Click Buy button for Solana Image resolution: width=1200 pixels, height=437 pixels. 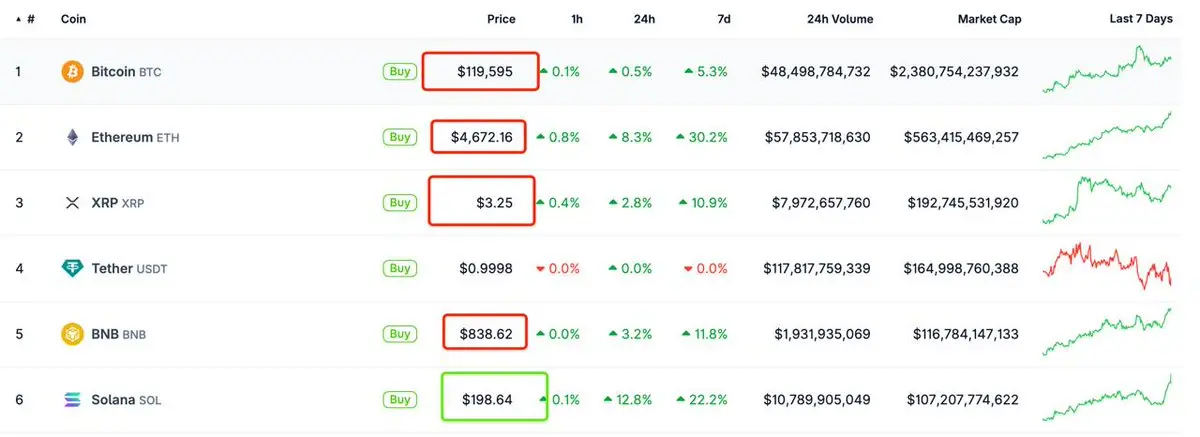click(399, 400)
